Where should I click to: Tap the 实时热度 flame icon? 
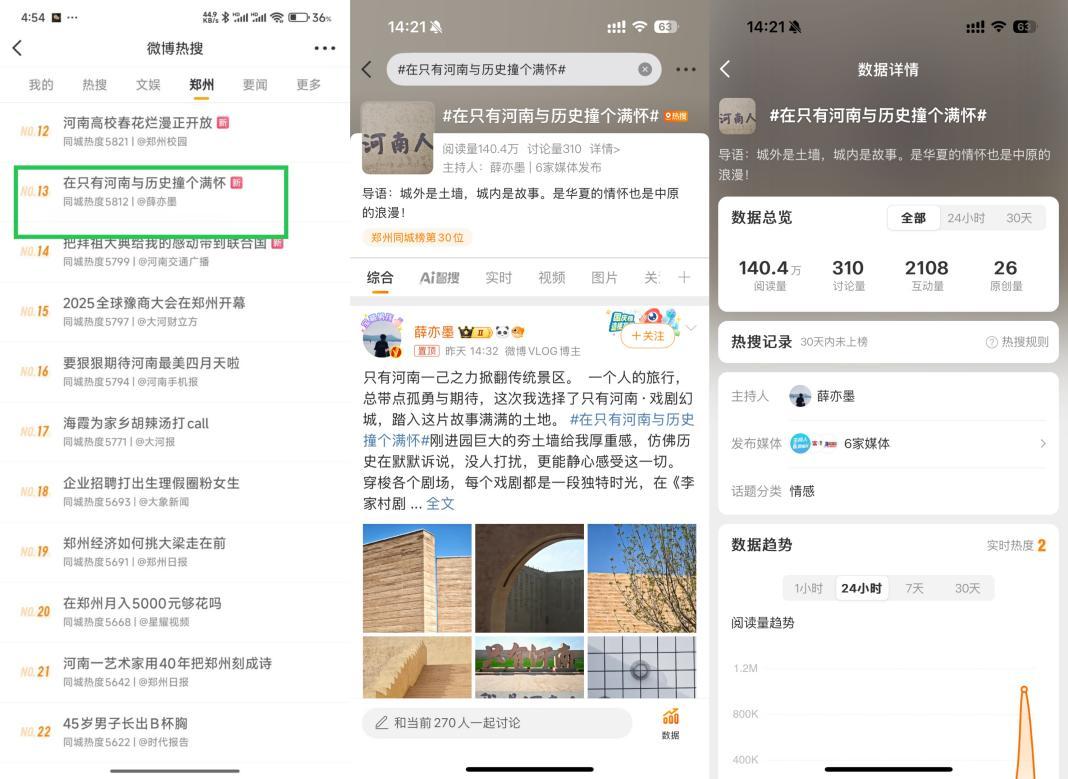1042,545
